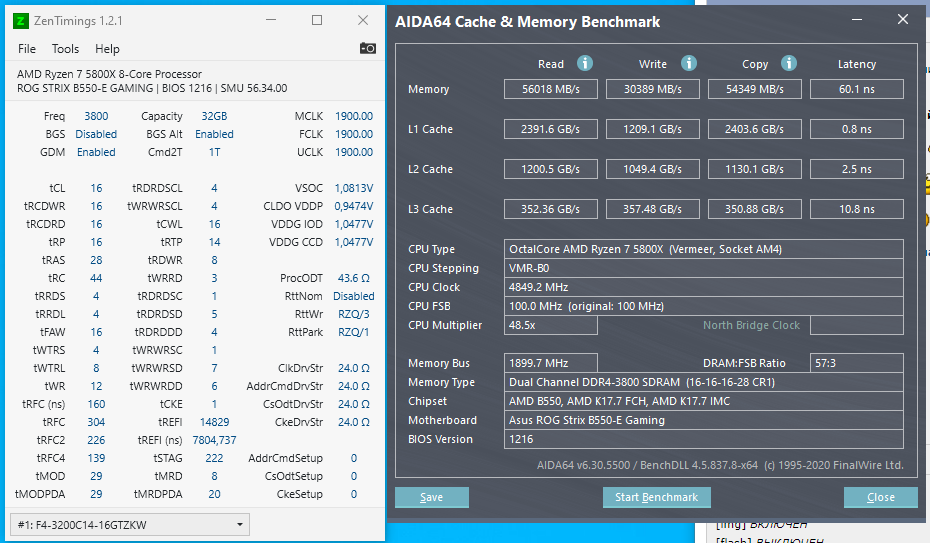Click L3 Cache Read value 352.36 GB/s
The height and width of the screenshot is (543, 930).
[x=551, y=209]
